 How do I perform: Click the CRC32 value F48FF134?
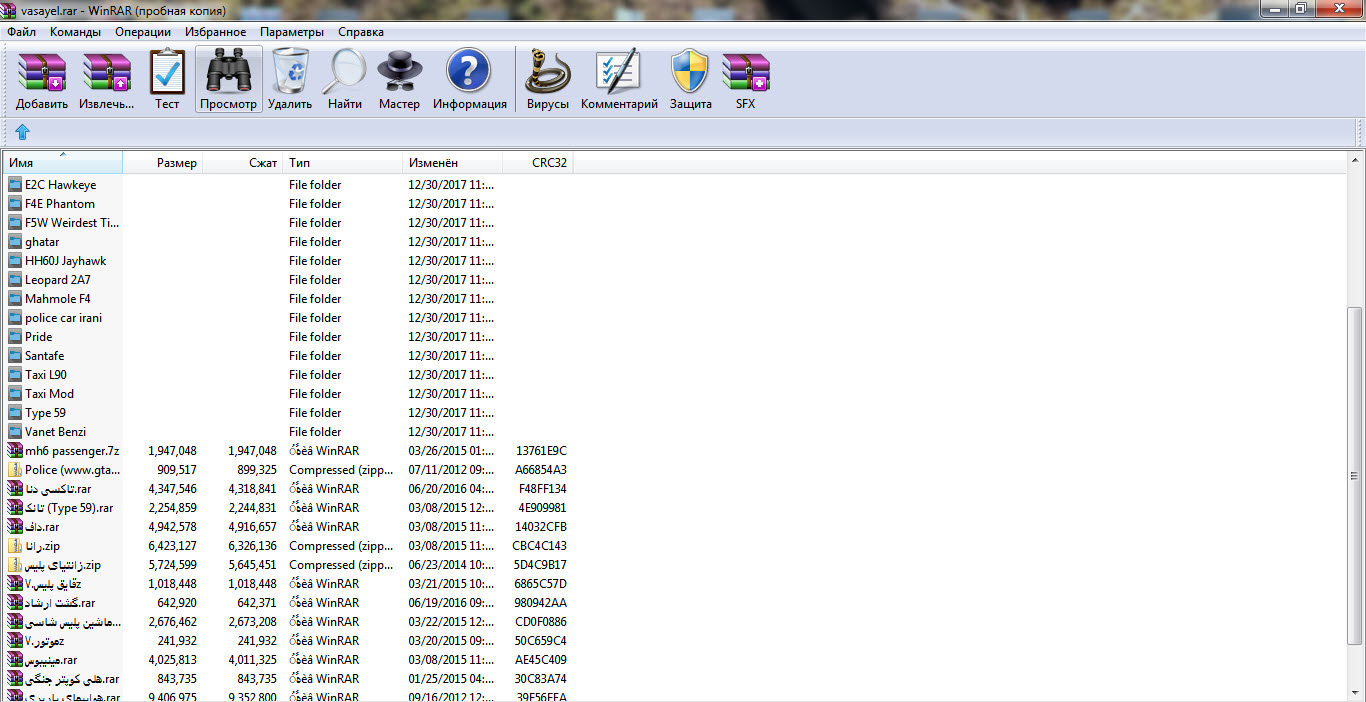tap(542, 489)
